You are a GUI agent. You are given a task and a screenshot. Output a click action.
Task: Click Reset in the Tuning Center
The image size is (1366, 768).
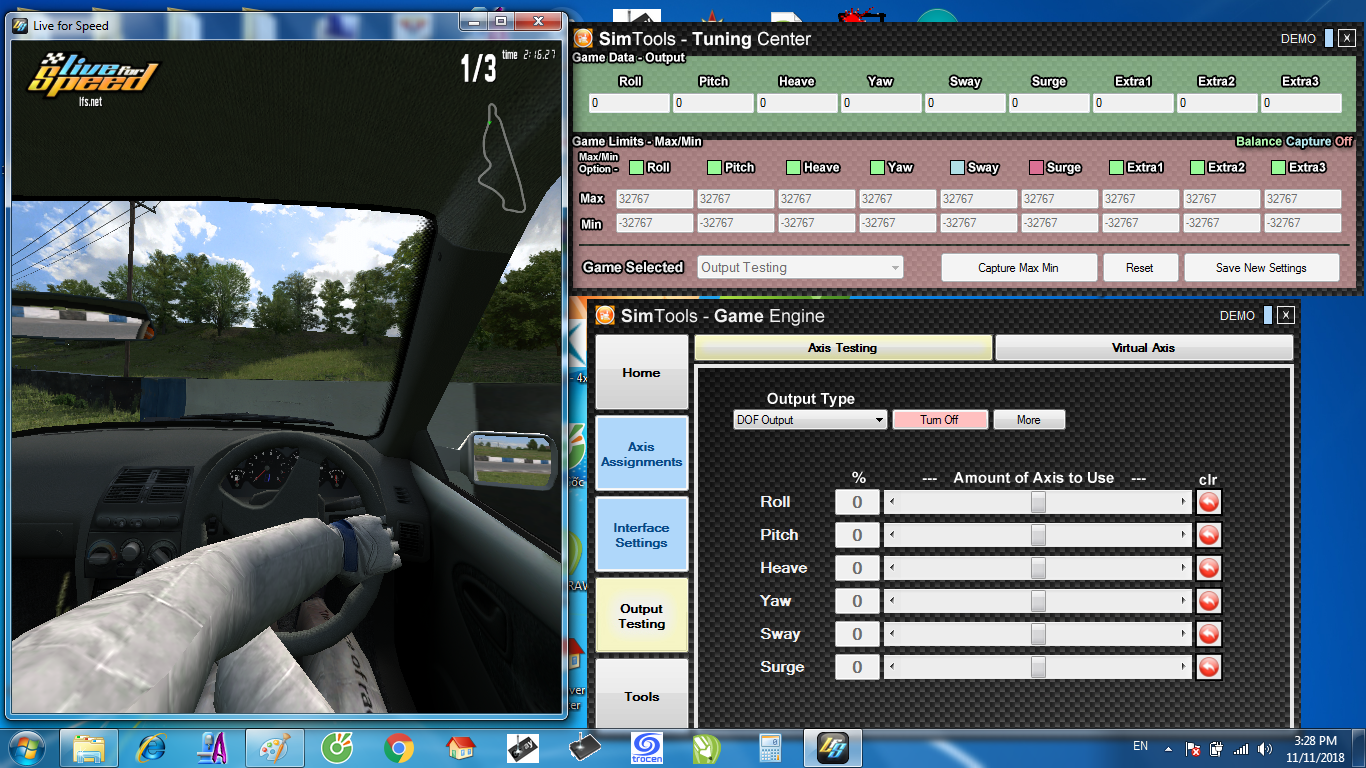[1139, 267]
